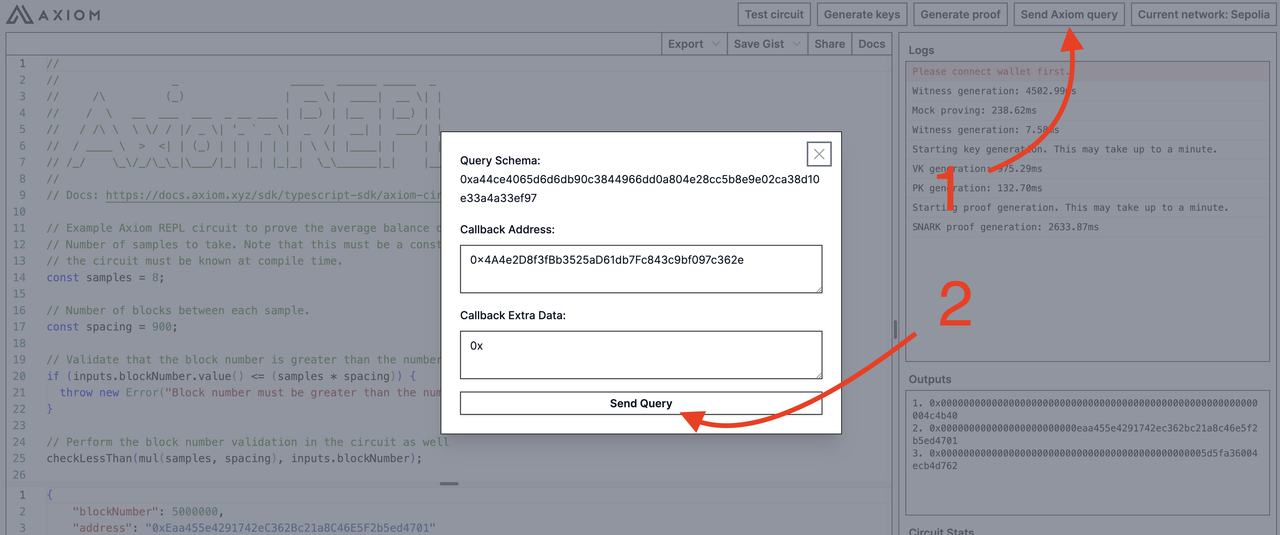Click the Generate keys button
Screen dimensions: 1280x535
(x=863, y=14)
